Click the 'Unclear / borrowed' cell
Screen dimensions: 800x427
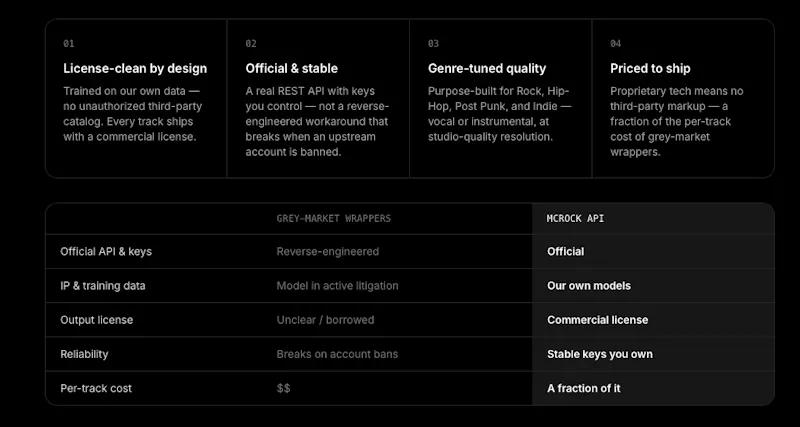325,320
